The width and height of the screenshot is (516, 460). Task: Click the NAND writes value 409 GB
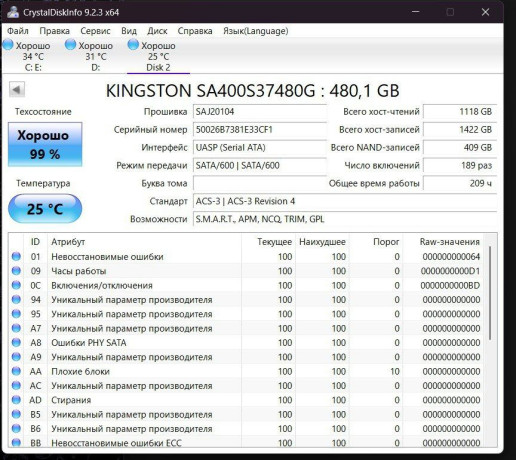pos(460,147)
